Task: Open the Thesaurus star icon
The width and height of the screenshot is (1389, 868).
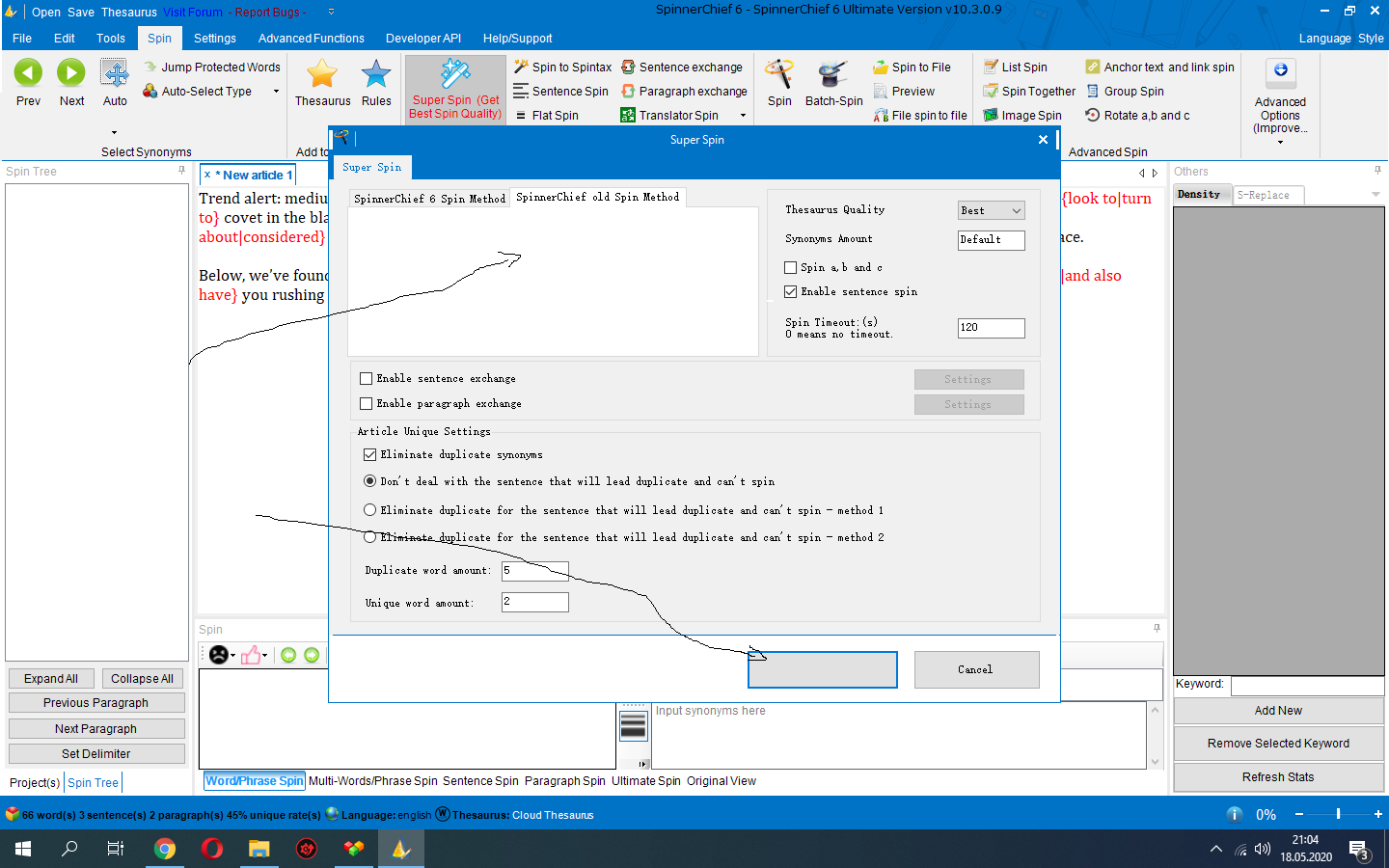Action: (x=322, y=74)
